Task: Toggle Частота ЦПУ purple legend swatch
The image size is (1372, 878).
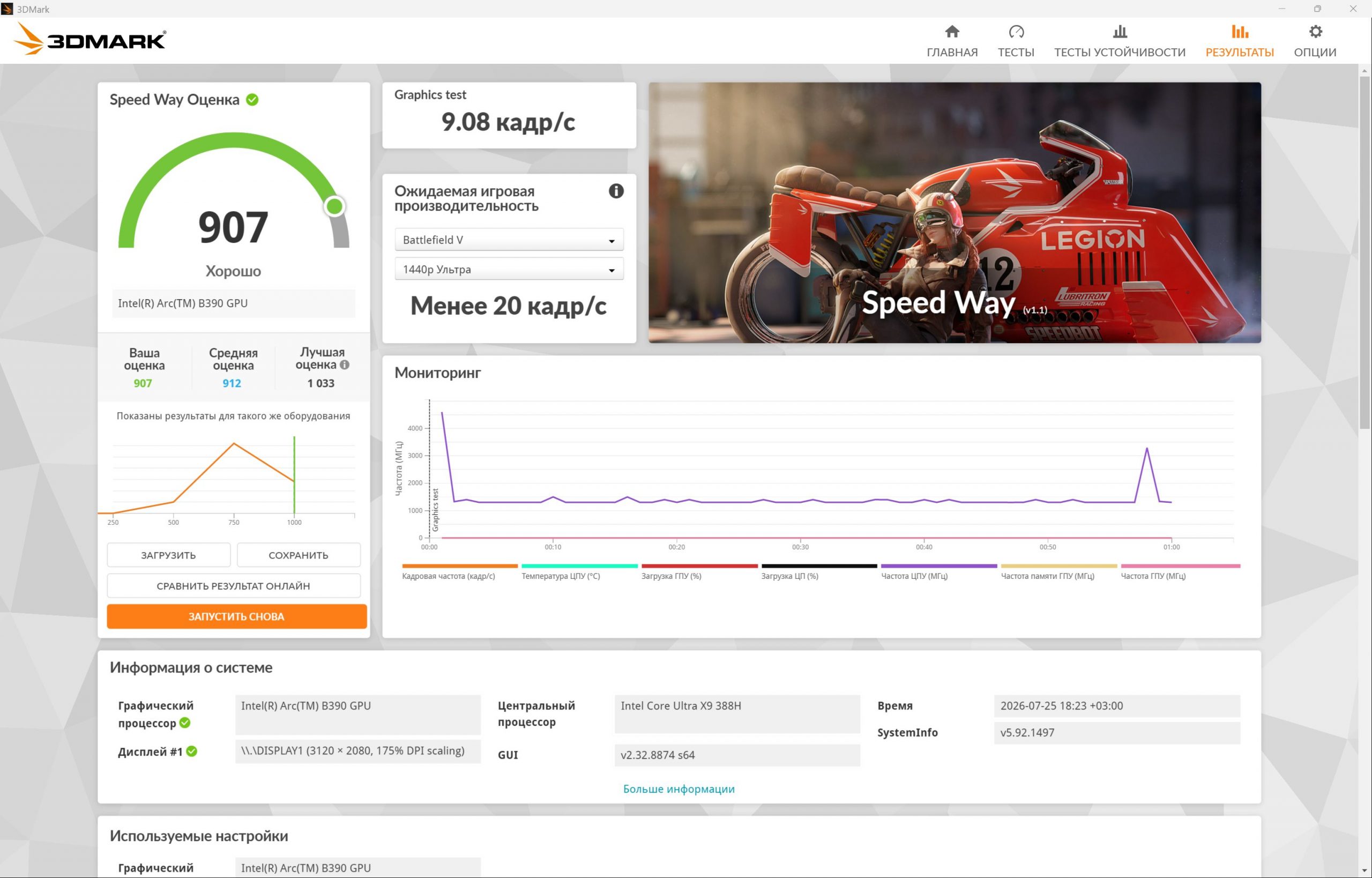Action: point(939,566)
